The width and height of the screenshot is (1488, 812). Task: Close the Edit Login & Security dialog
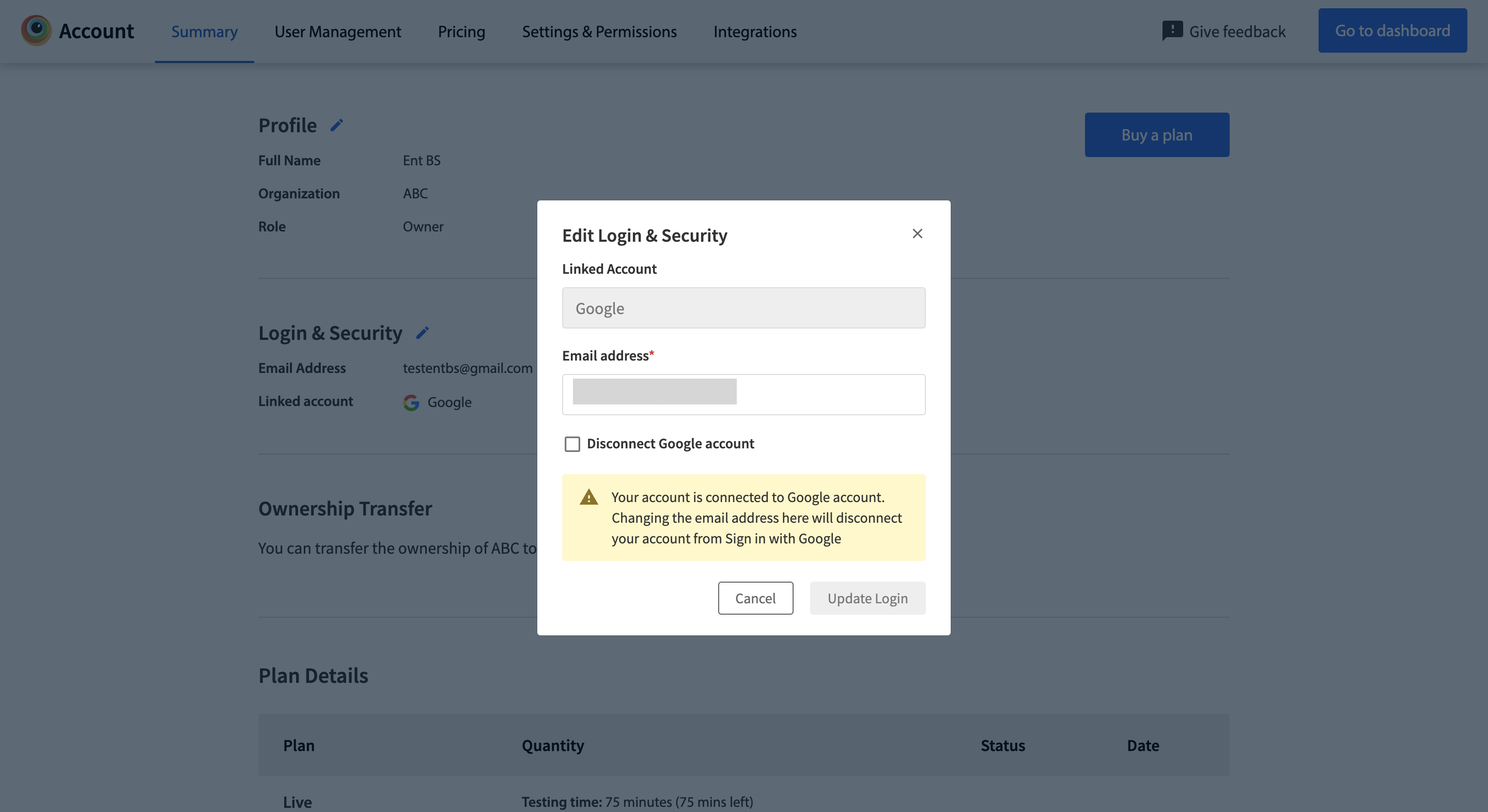tap(917, 233)
